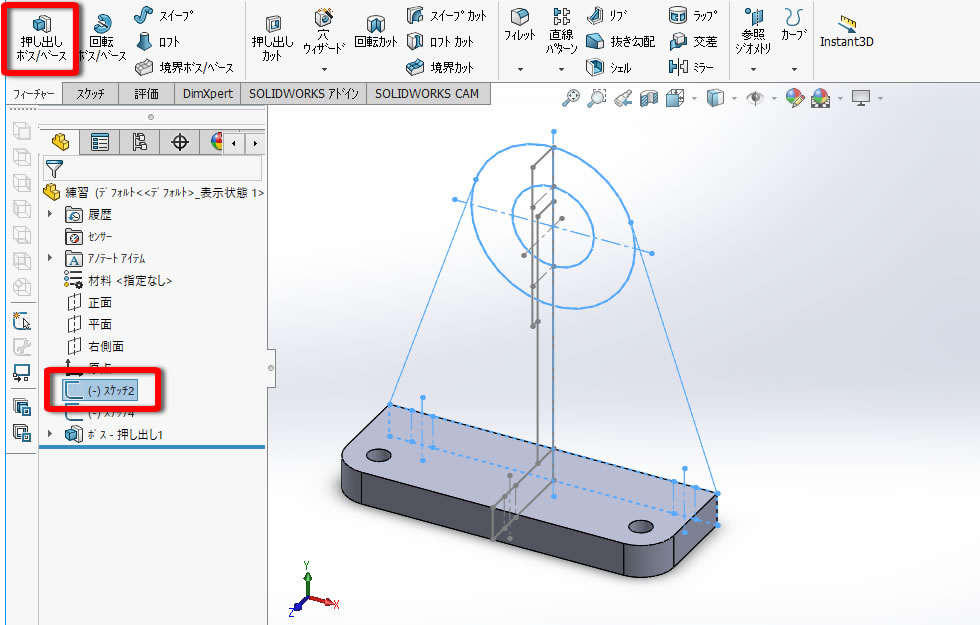Open the Hole Wizard (穴ウィザード)
980x625 pixels.
tap(324, 32)
